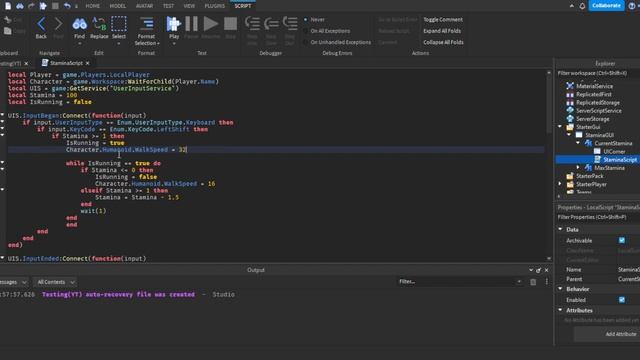Image resolution: width=640 pixels, height=360 pixels.
Task: Click the New file icon in quick bar
Action: point(8,6)
